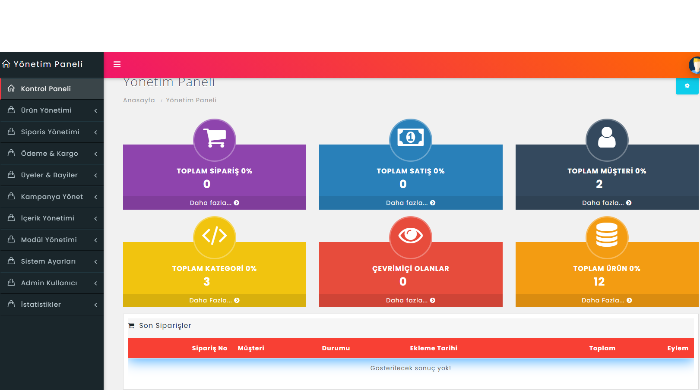Click the Yönetim Paneli breadcrumb entry
The image size is (700, 390).
tap(191, 100)
